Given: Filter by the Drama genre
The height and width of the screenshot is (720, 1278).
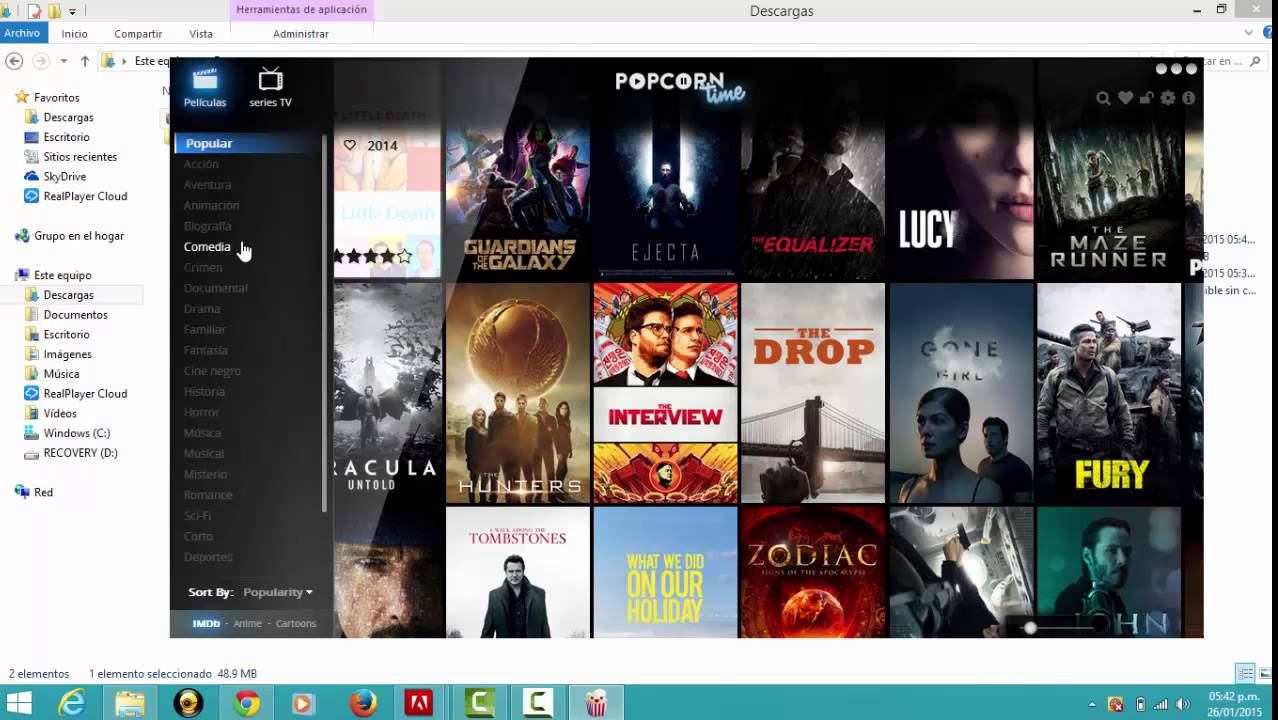Looking at the screenshot, I should click(x=202, y=309).
